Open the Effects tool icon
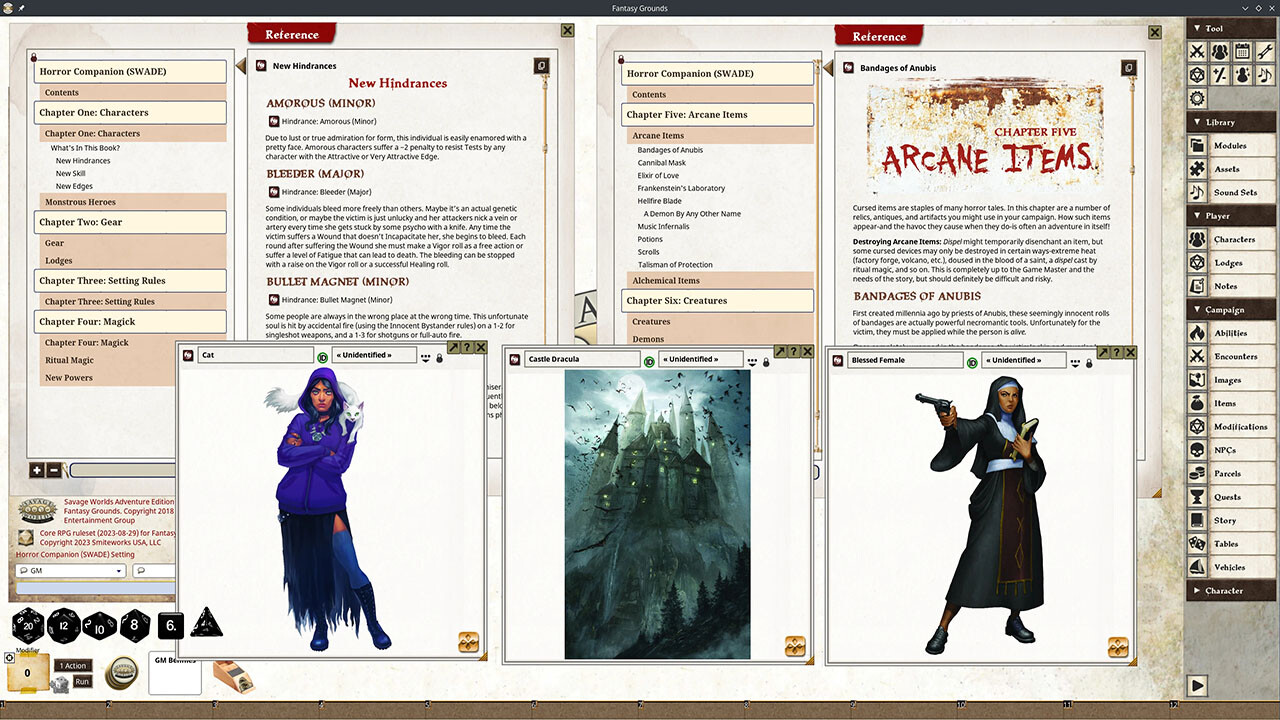 click(1243, 75)
